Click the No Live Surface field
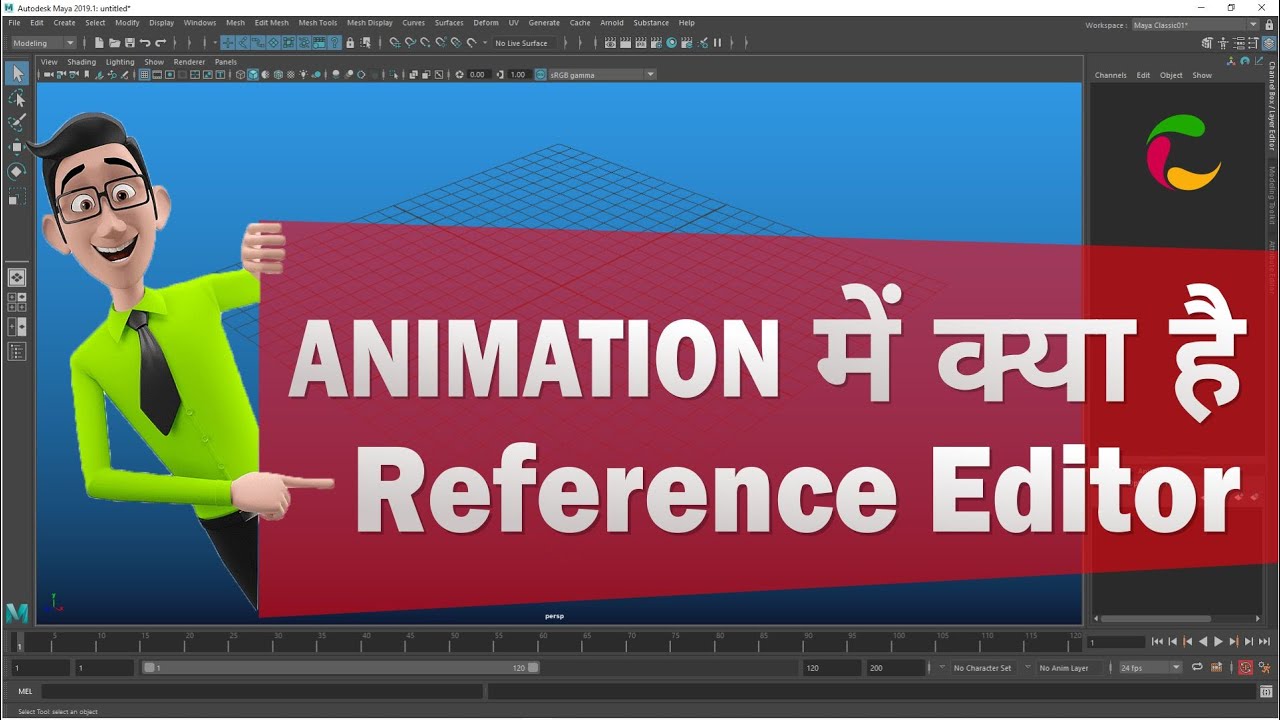The height and width of the screenshot is (720, 1280). pos(522,43)
